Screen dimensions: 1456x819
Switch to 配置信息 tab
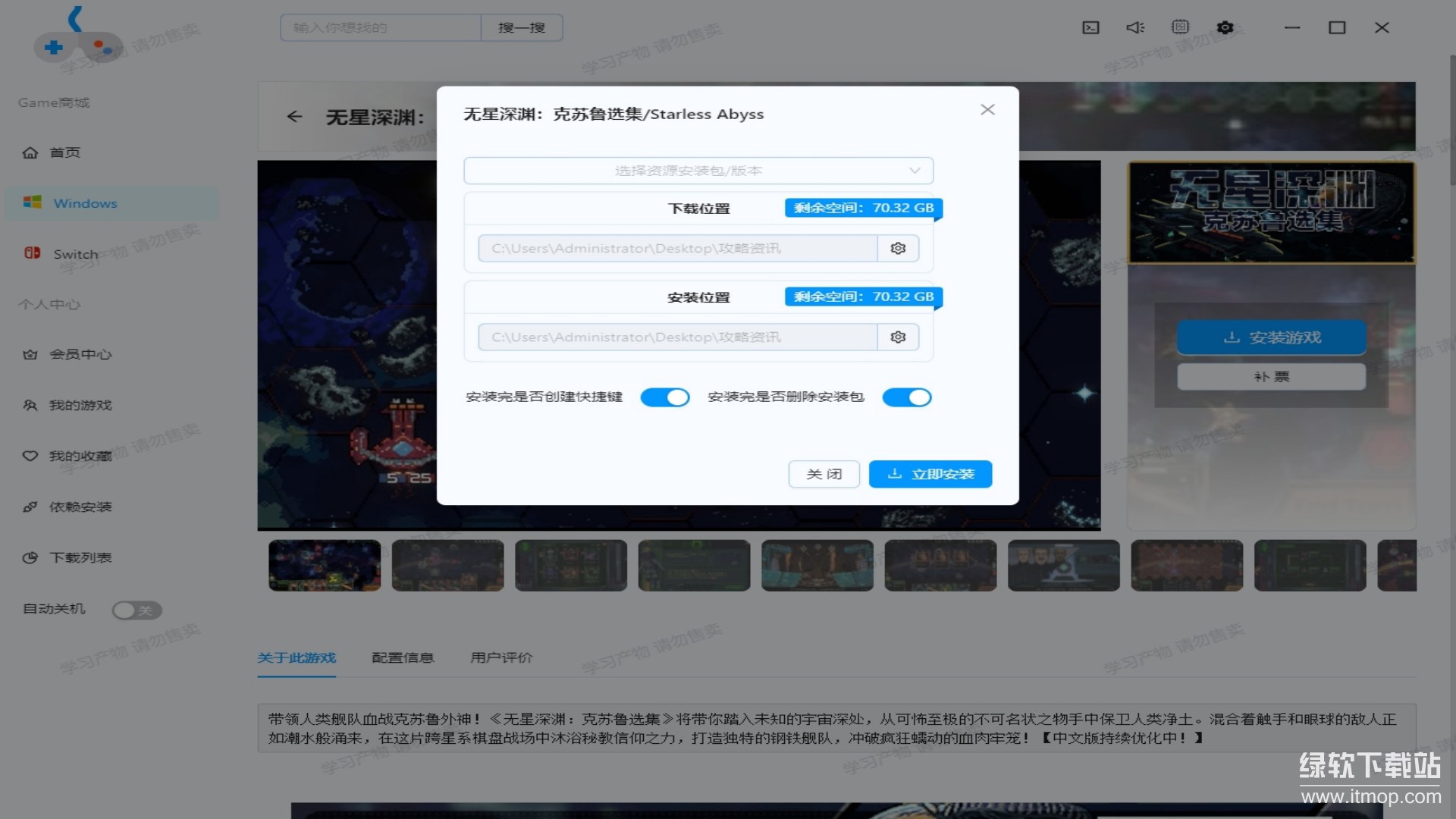pos(403,657)
